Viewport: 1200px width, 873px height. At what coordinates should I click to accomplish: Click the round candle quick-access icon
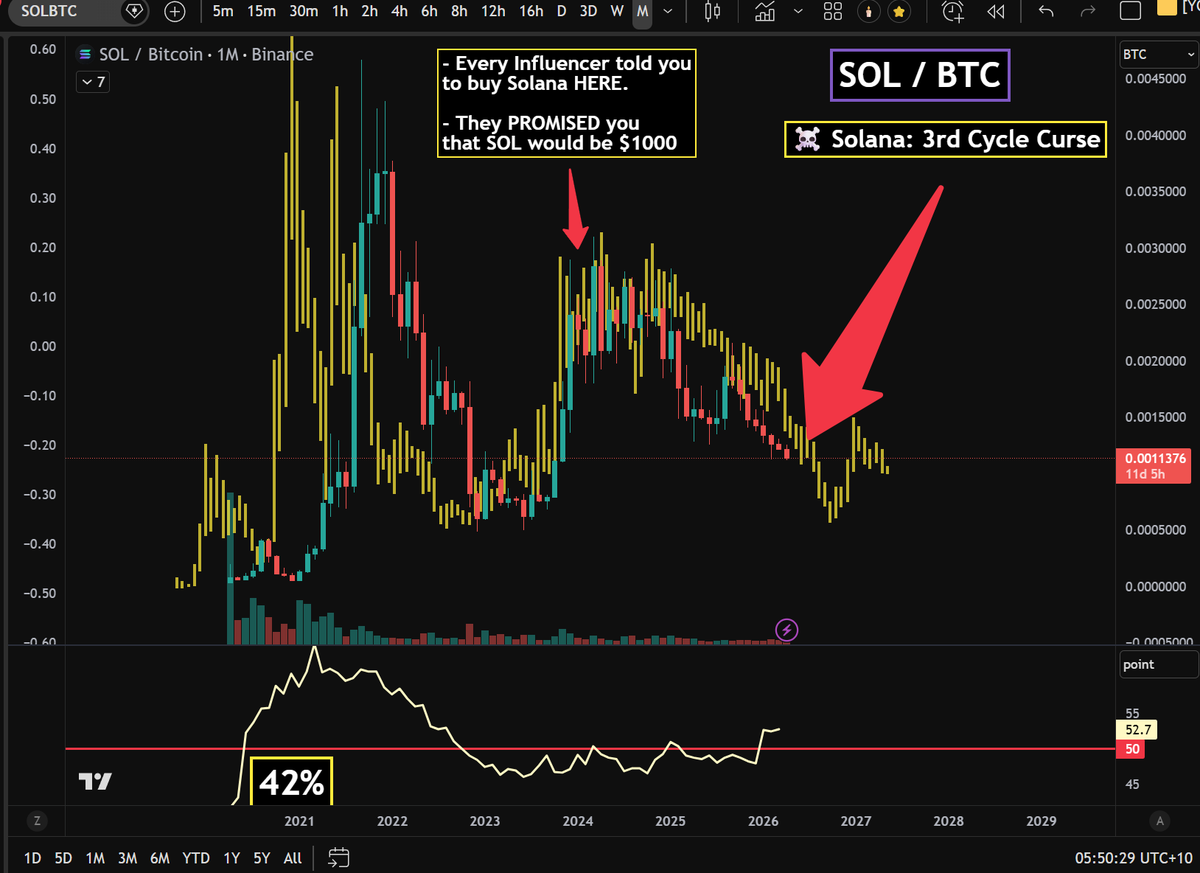point(870,12)
